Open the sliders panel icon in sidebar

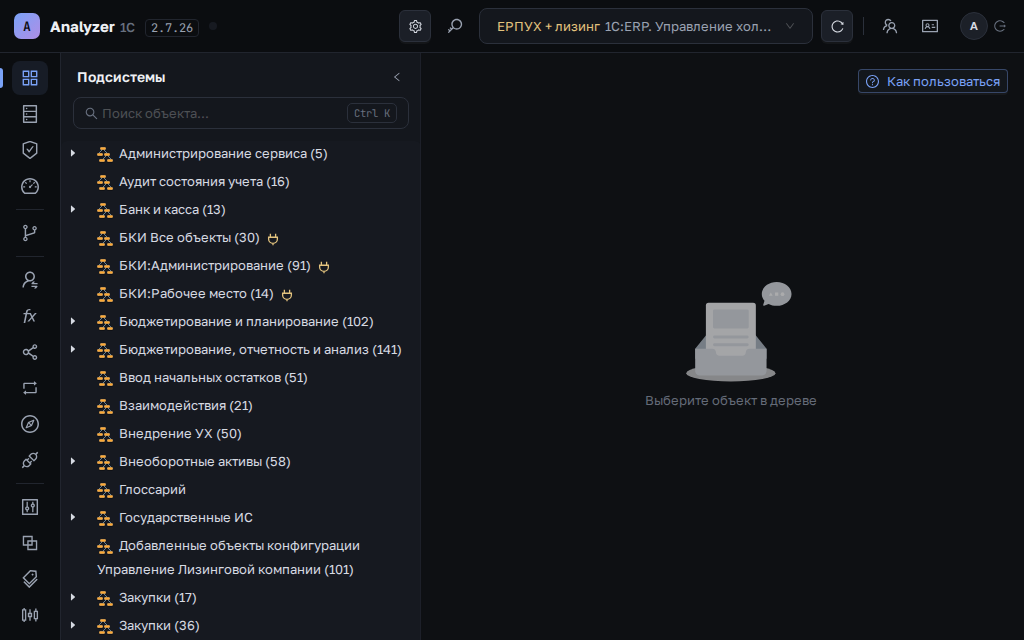coord(30,507)
